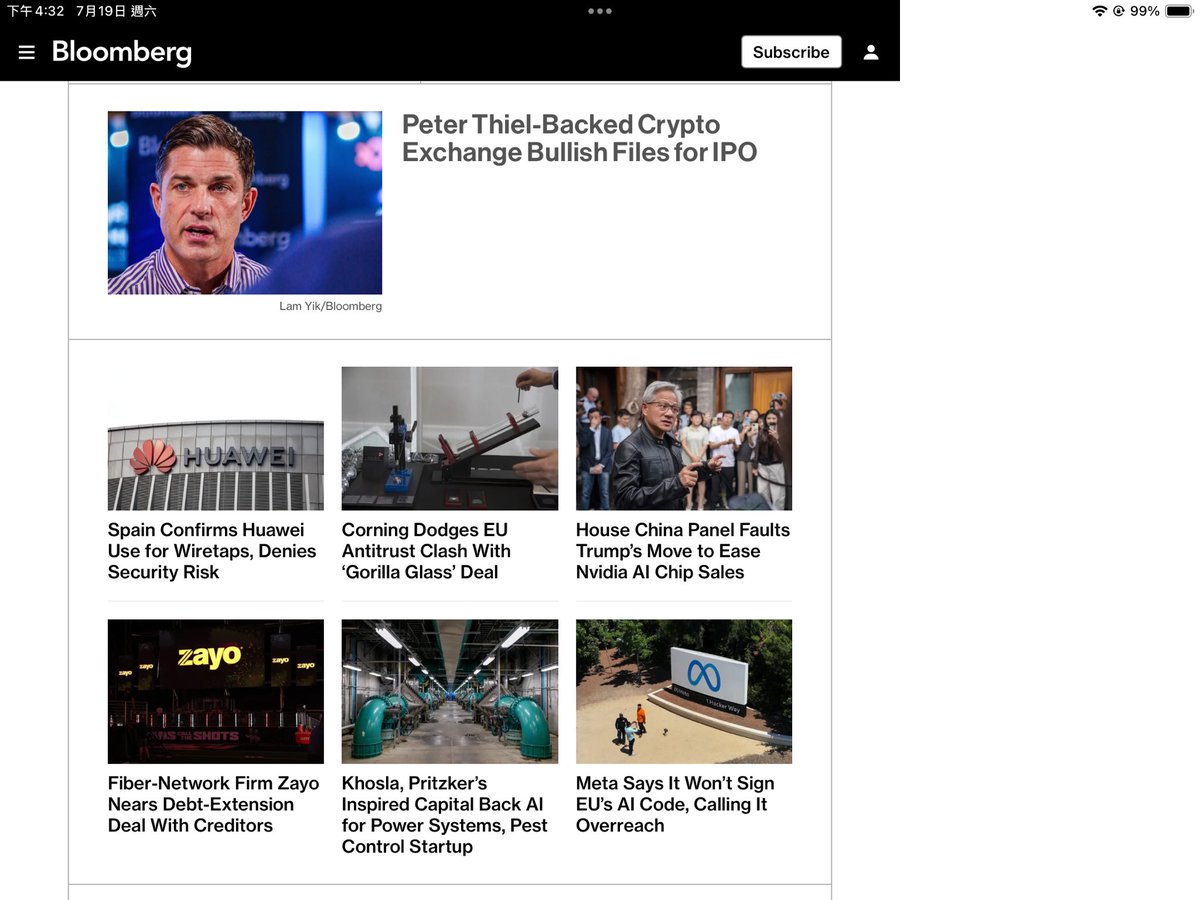Viewport: 1200px width, 900px height.
Task: Open the Zayo signage thumbnail
Action: pos(216,692)
